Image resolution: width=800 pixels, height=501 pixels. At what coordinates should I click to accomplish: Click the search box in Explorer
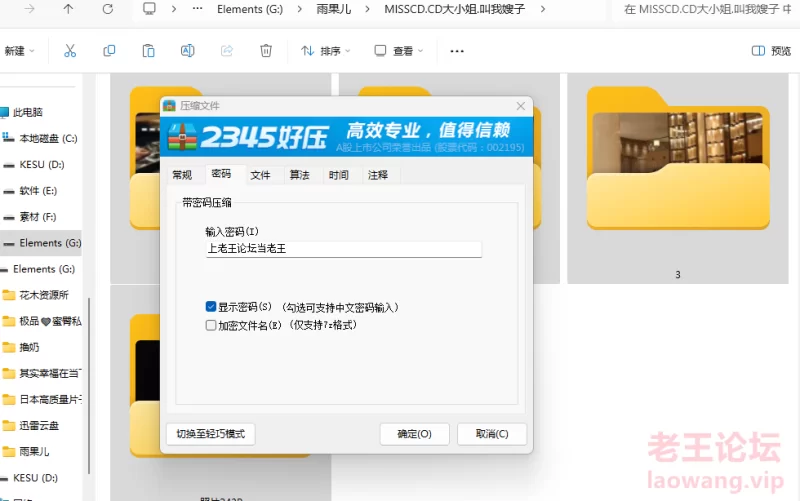click(706, 9)
